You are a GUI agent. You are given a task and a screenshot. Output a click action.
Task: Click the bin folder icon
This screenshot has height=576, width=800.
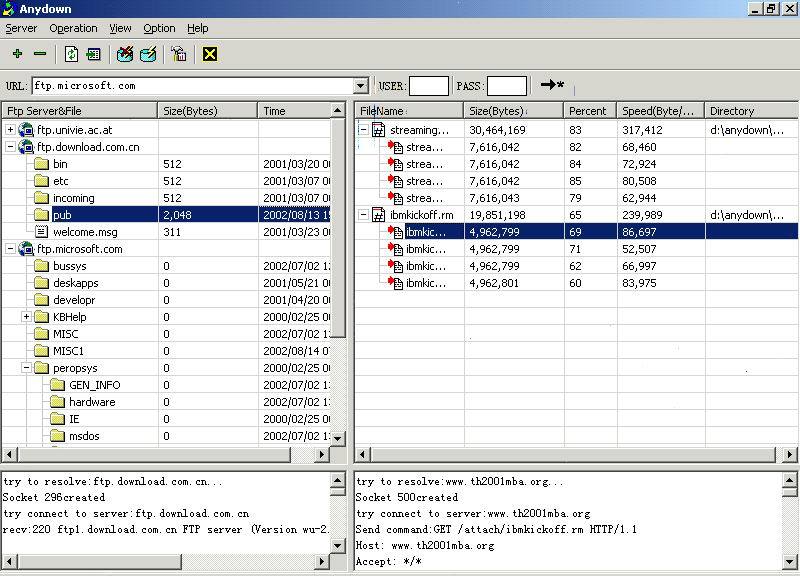pyautogui.click(x=41, y=164)
